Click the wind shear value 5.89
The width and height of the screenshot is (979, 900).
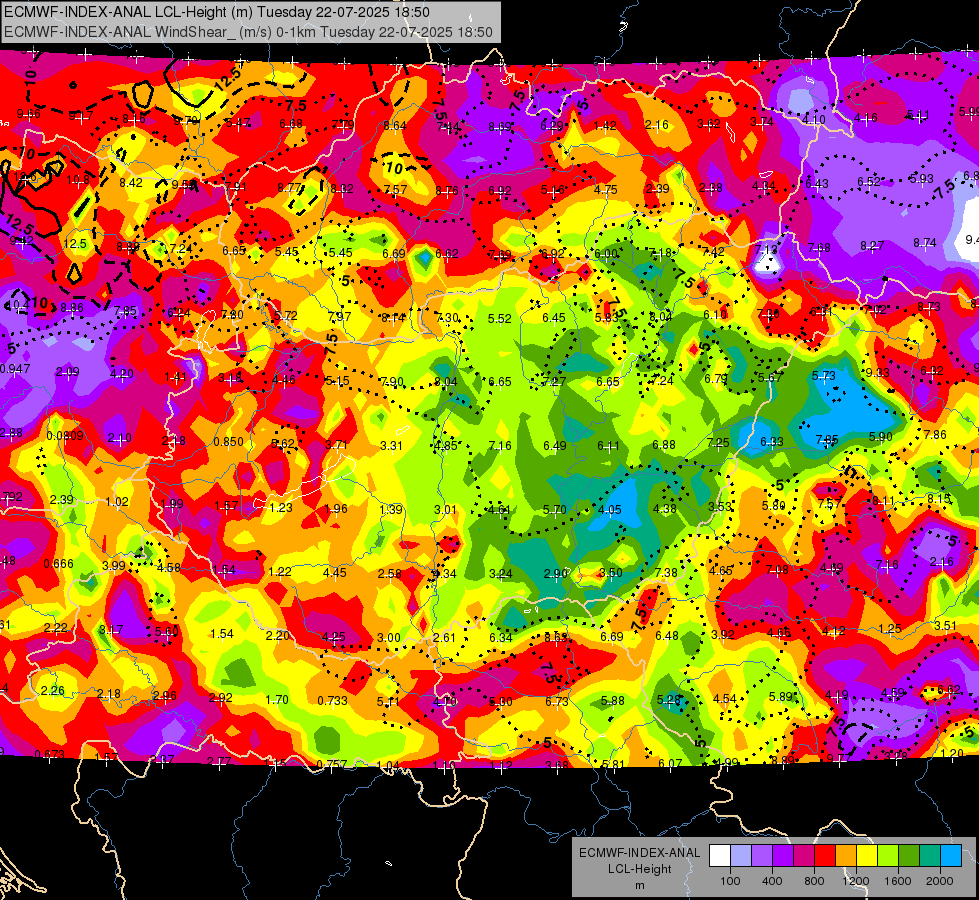coord(780,696)
